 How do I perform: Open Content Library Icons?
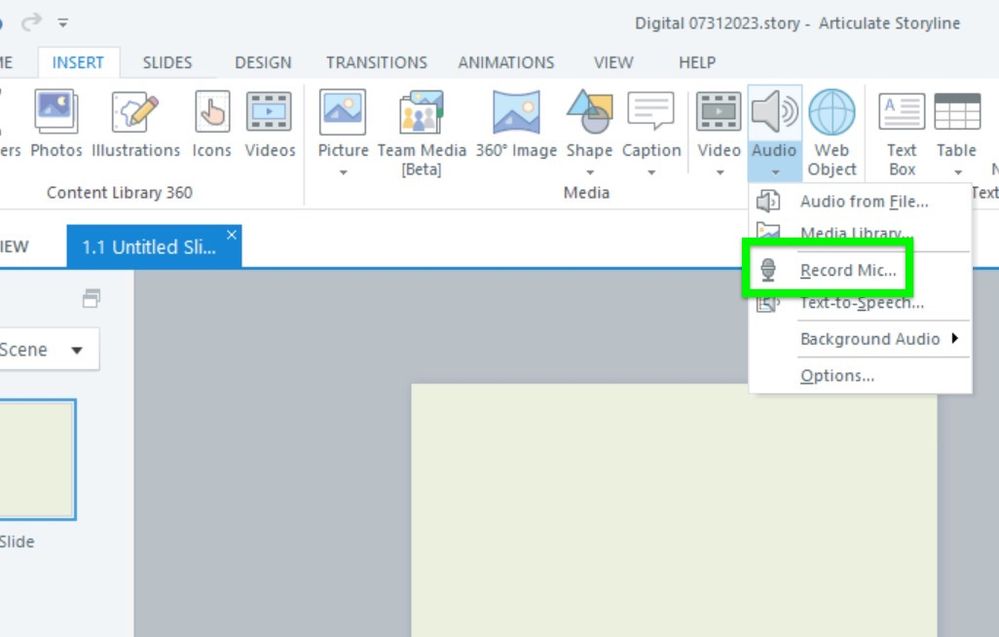(x=212, y=124)
